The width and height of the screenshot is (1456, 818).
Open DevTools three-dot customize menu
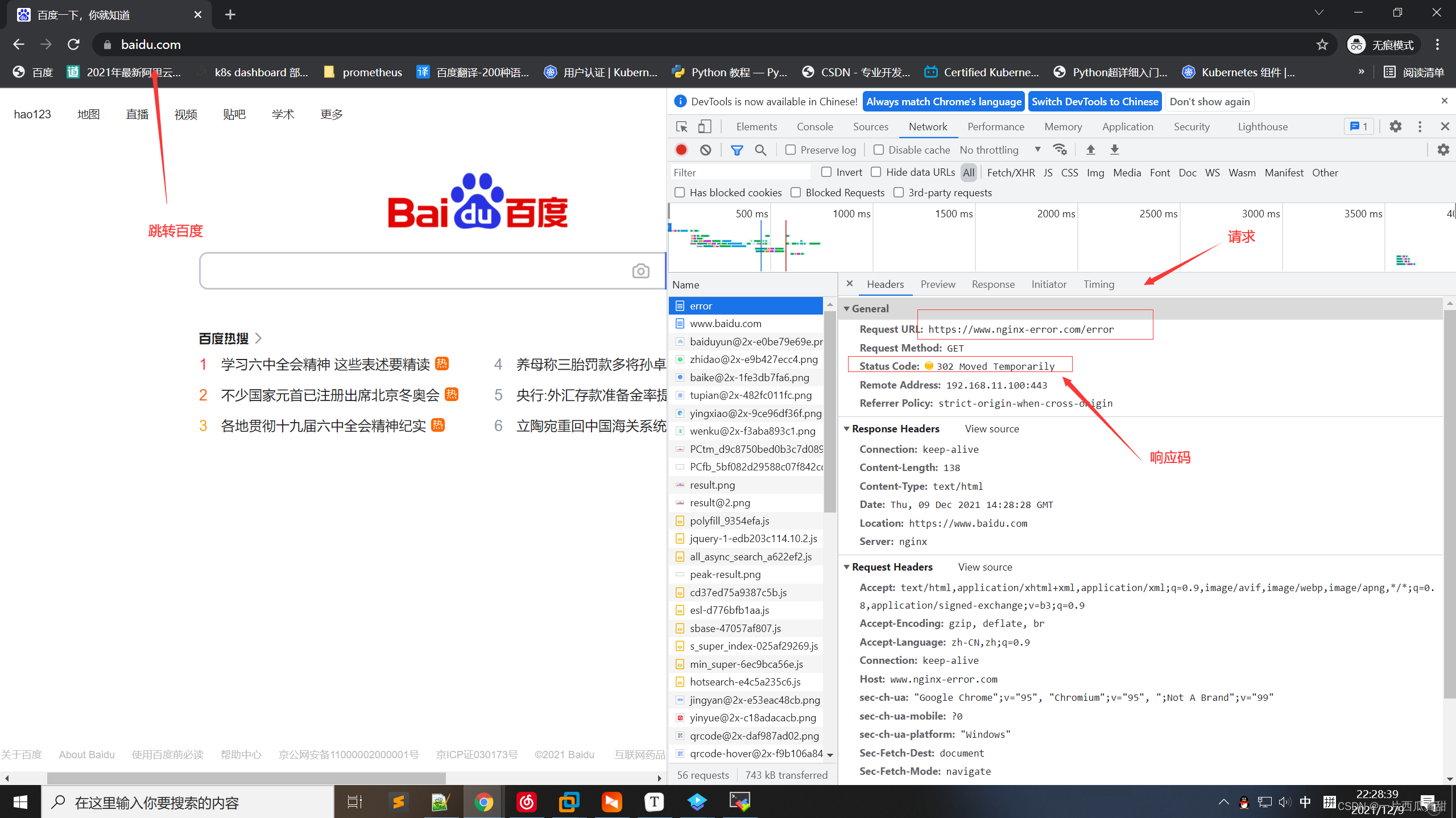pos(1420,126)
